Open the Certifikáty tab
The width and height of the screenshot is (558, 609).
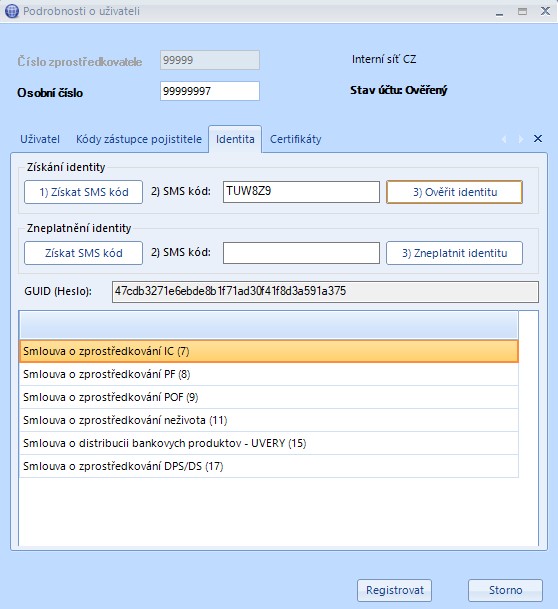pyautogui.click(x=296, y=139)
